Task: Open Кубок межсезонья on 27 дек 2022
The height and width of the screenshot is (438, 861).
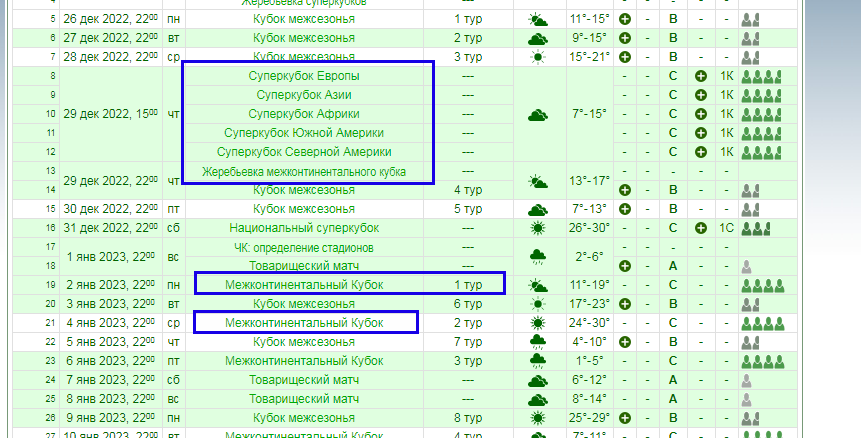Action: tap(304, 38)
